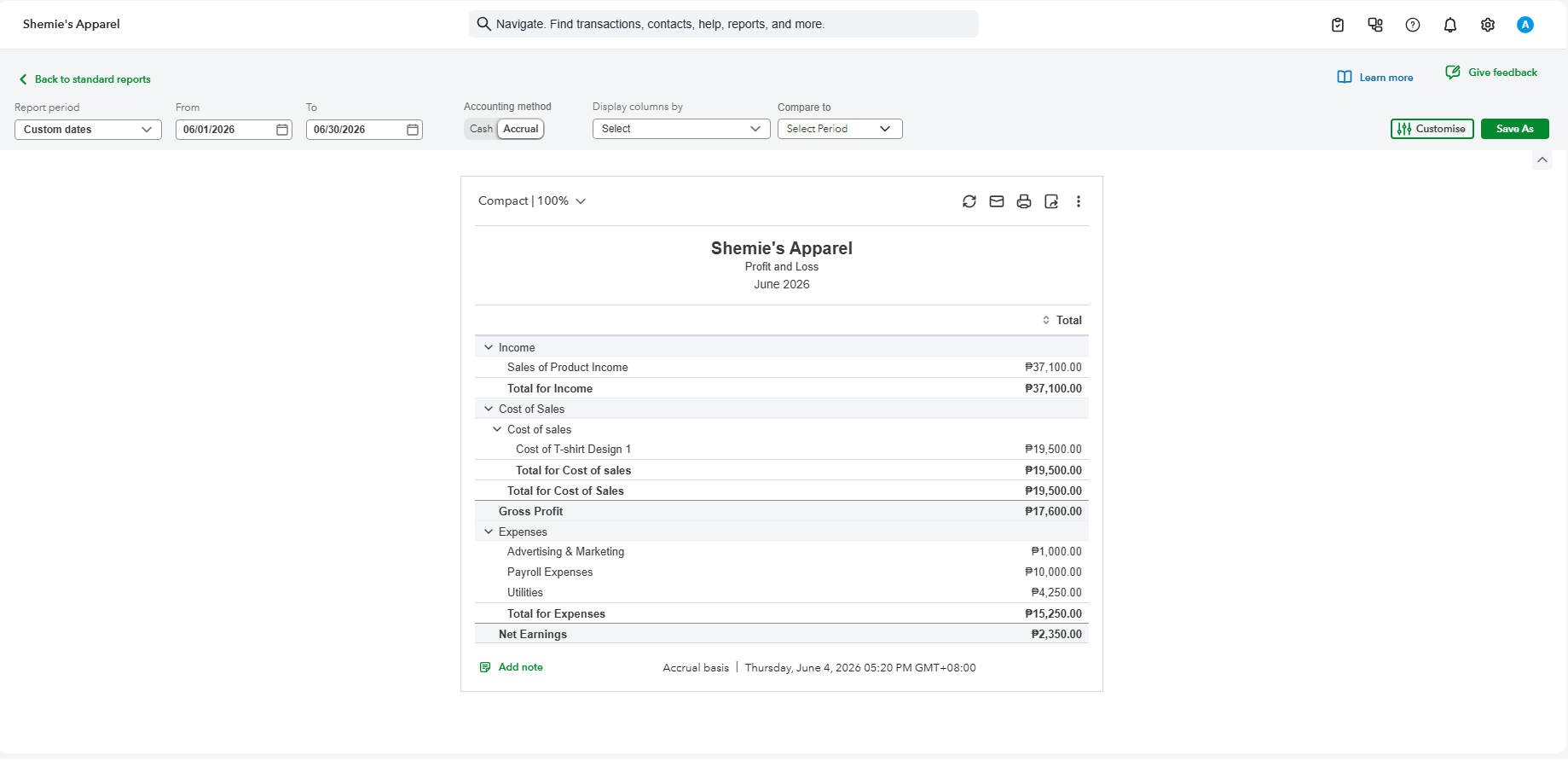Open the Compare to Select Period menu
Viewport: 1568px width, 761px height.
click(x=840, y=129)
